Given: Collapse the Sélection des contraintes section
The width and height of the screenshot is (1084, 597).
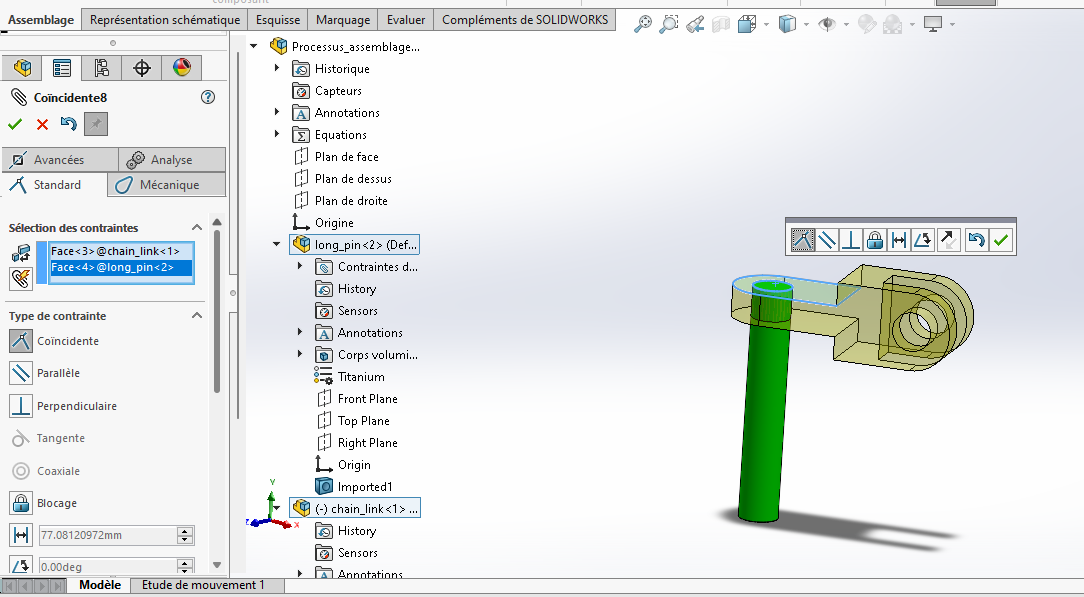Looking at the screenshot, I should pos(197,228).
